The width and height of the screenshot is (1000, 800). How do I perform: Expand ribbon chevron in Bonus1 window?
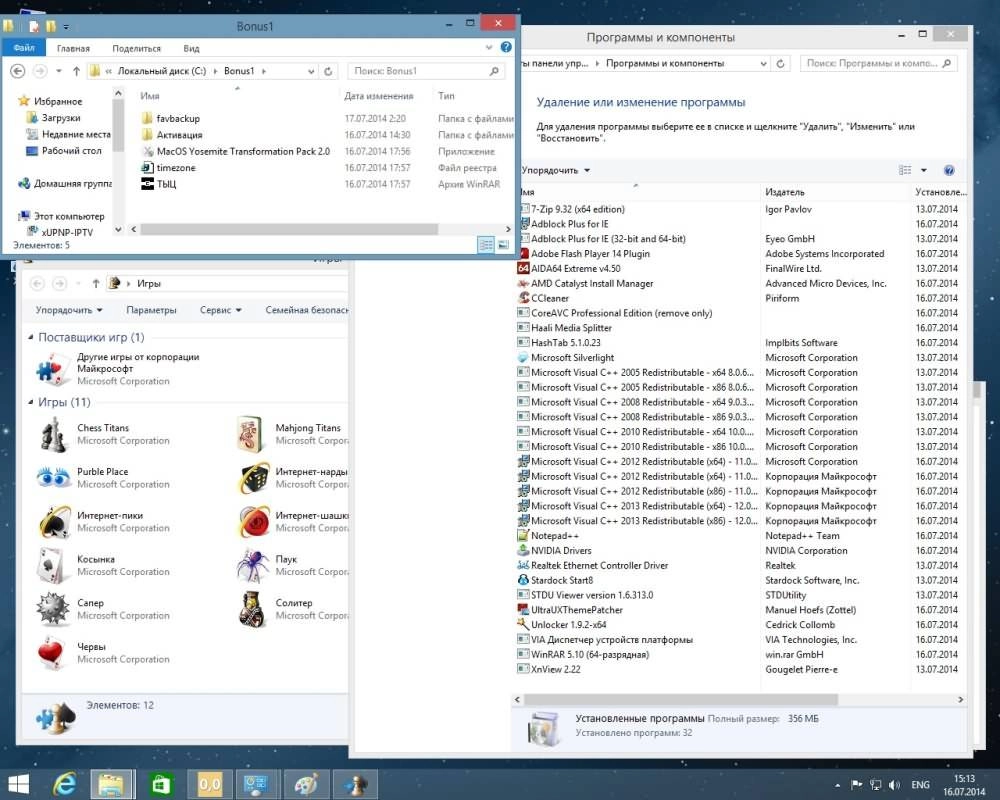489,47
